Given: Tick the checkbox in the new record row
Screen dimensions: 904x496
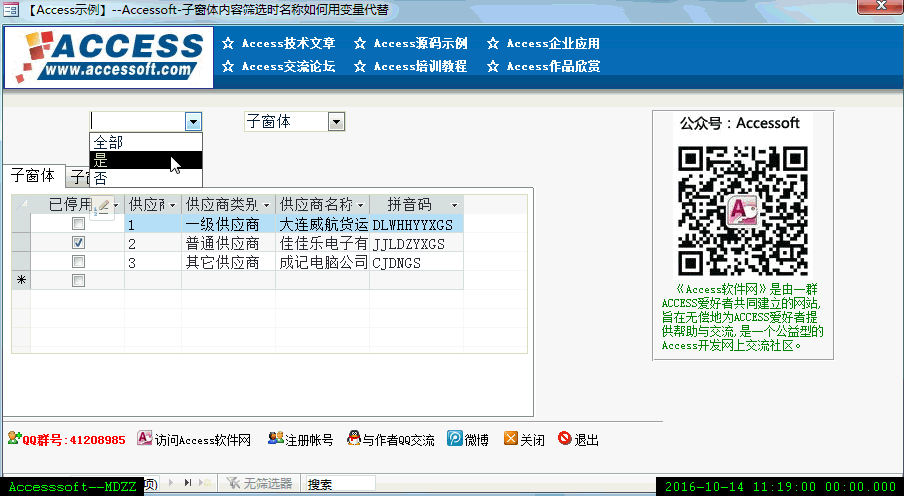Looking at the screenshot, I should (78, 280).
